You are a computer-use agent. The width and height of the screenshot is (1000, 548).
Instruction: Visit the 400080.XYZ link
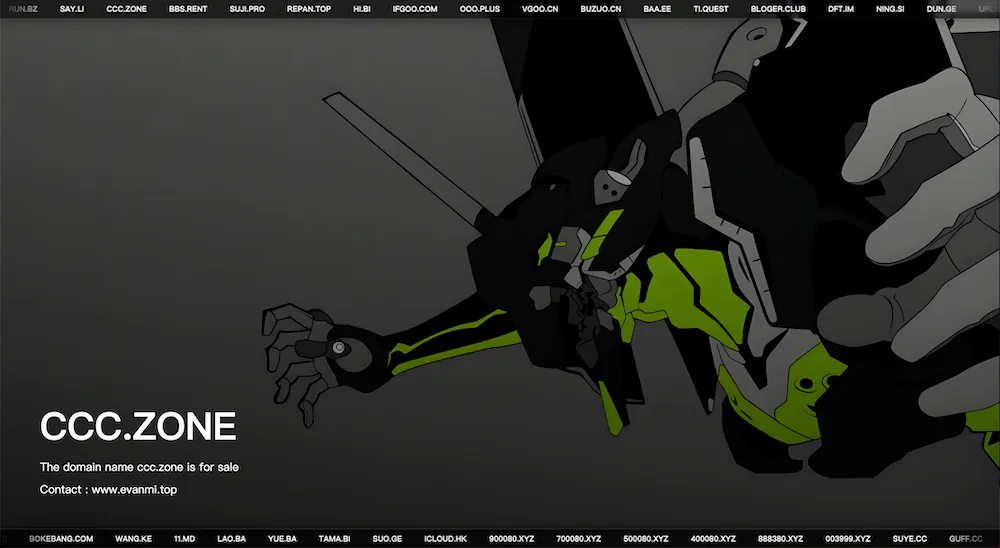click(x=713, y=538)
